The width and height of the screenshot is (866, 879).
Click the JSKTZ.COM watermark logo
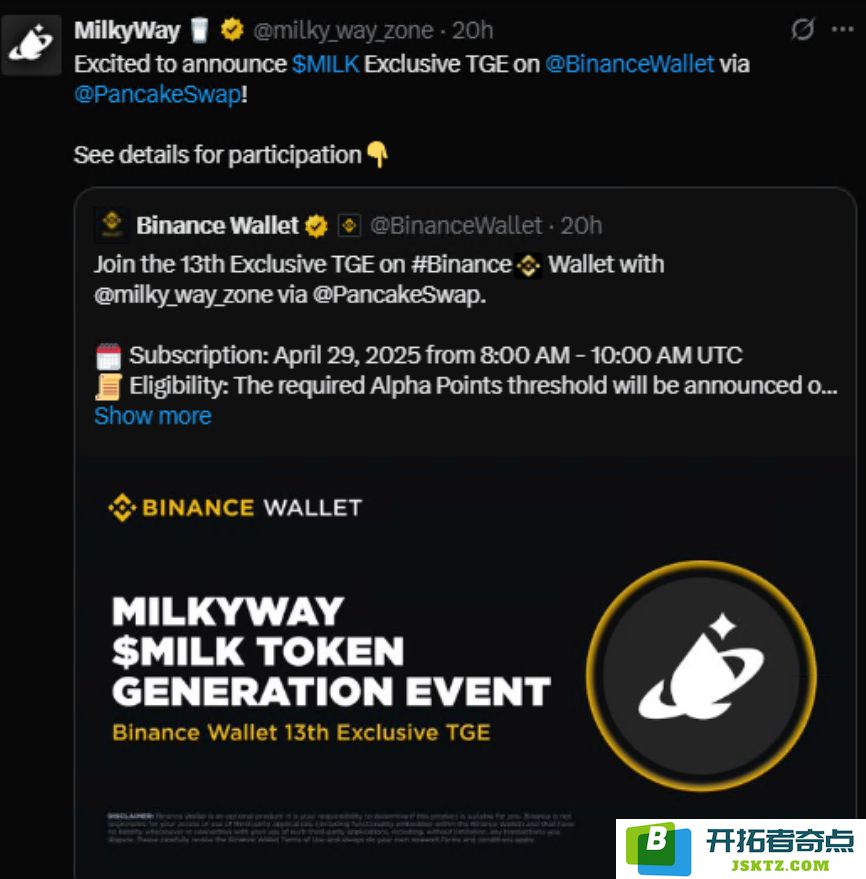pos(741,849)
